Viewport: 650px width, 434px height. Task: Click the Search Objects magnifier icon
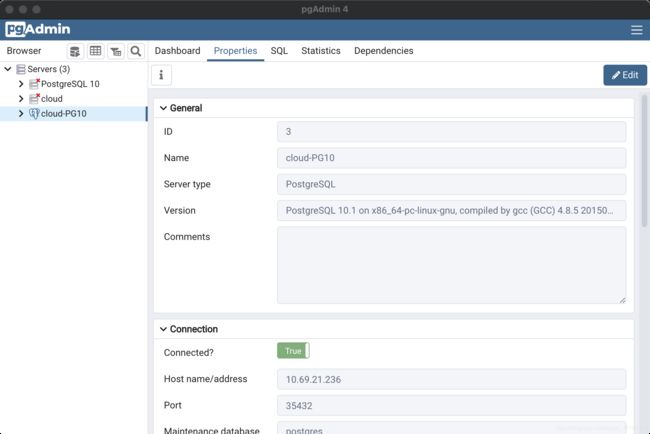coord(136,51)
